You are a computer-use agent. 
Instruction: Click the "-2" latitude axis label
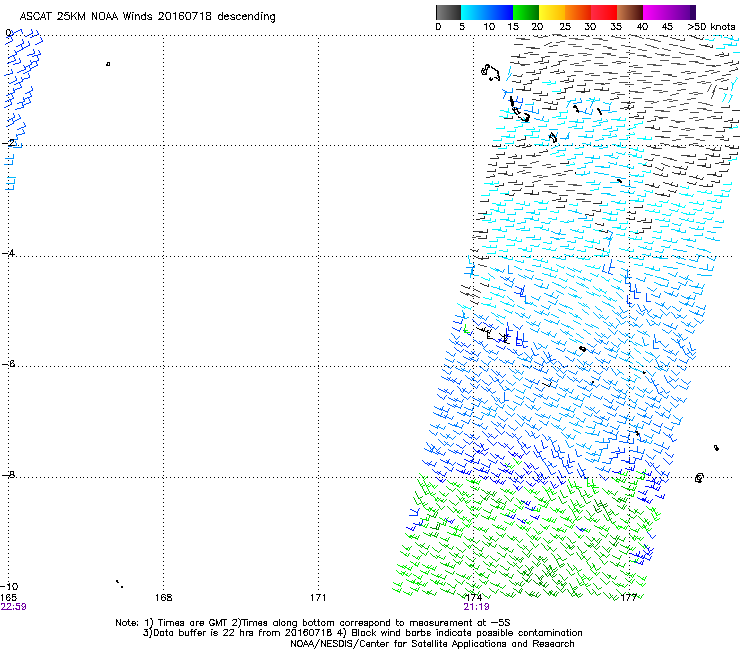pyautogui.click(x=8, y=143)
